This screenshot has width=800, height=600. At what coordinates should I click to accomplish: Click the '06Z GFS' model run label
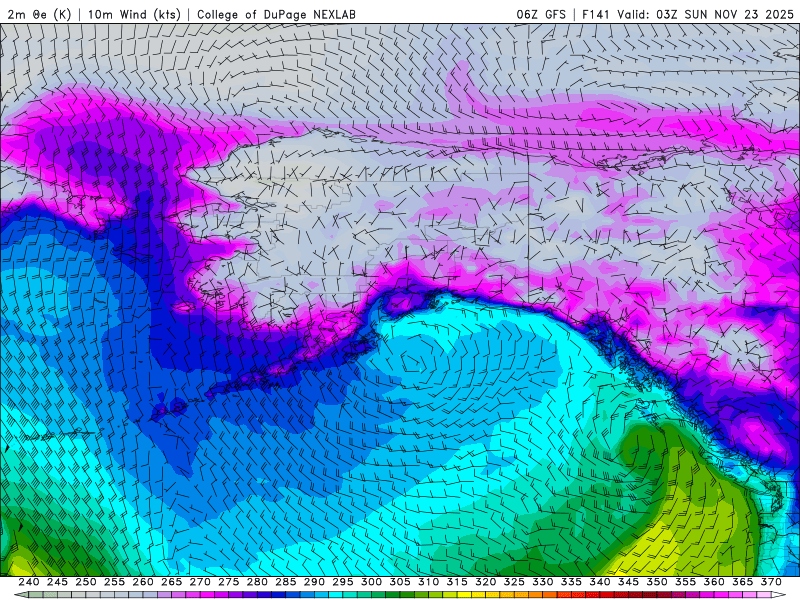pyautogui.click(x=541, y=14)
